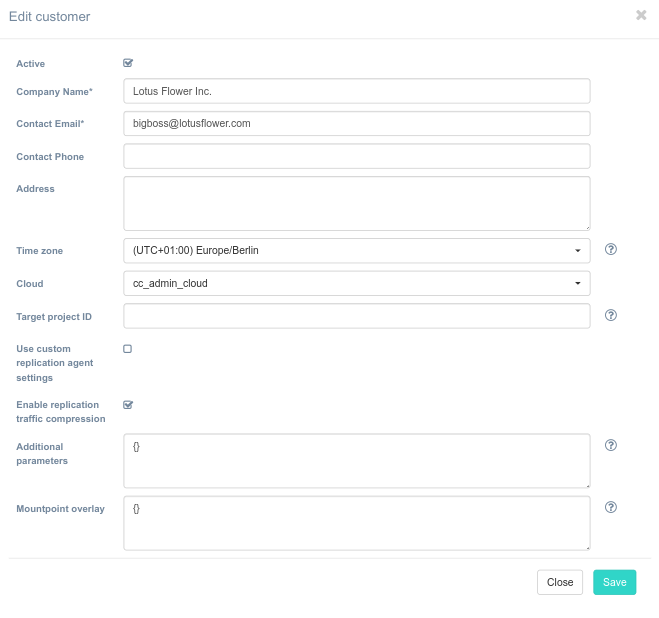Click in the Mountpoint overlay text area
This screenshot has width=659, height=618.
click(356, 523)
